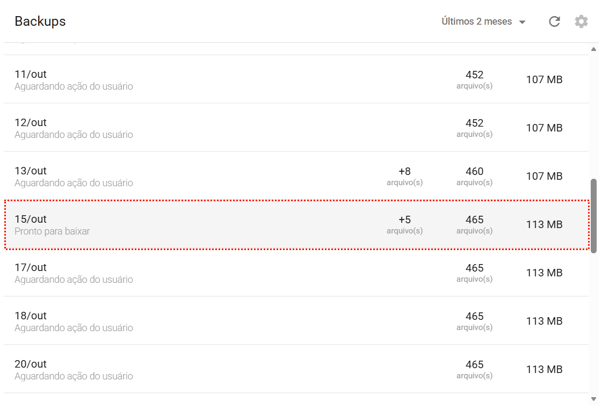Click the 113 MB size on 20/out
The width and height of the screenshot is (602, 417).
544,370
